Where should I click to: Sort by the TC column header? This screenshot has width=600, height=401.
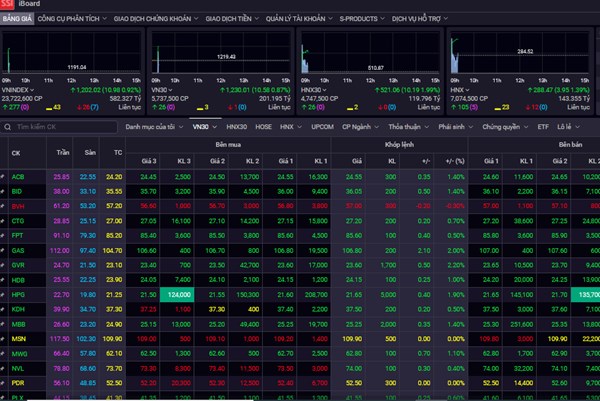click(118, 153)
